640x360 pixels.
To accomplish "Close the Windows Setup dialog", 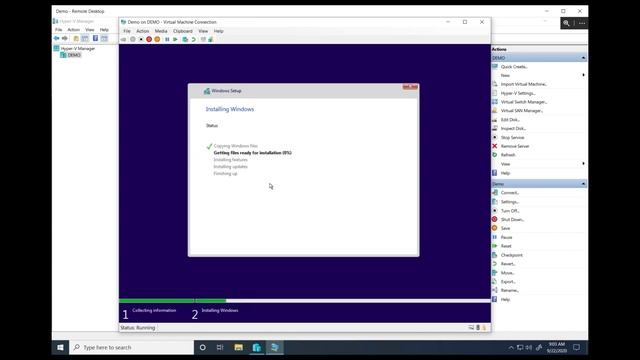I will (x=410, y=87).
